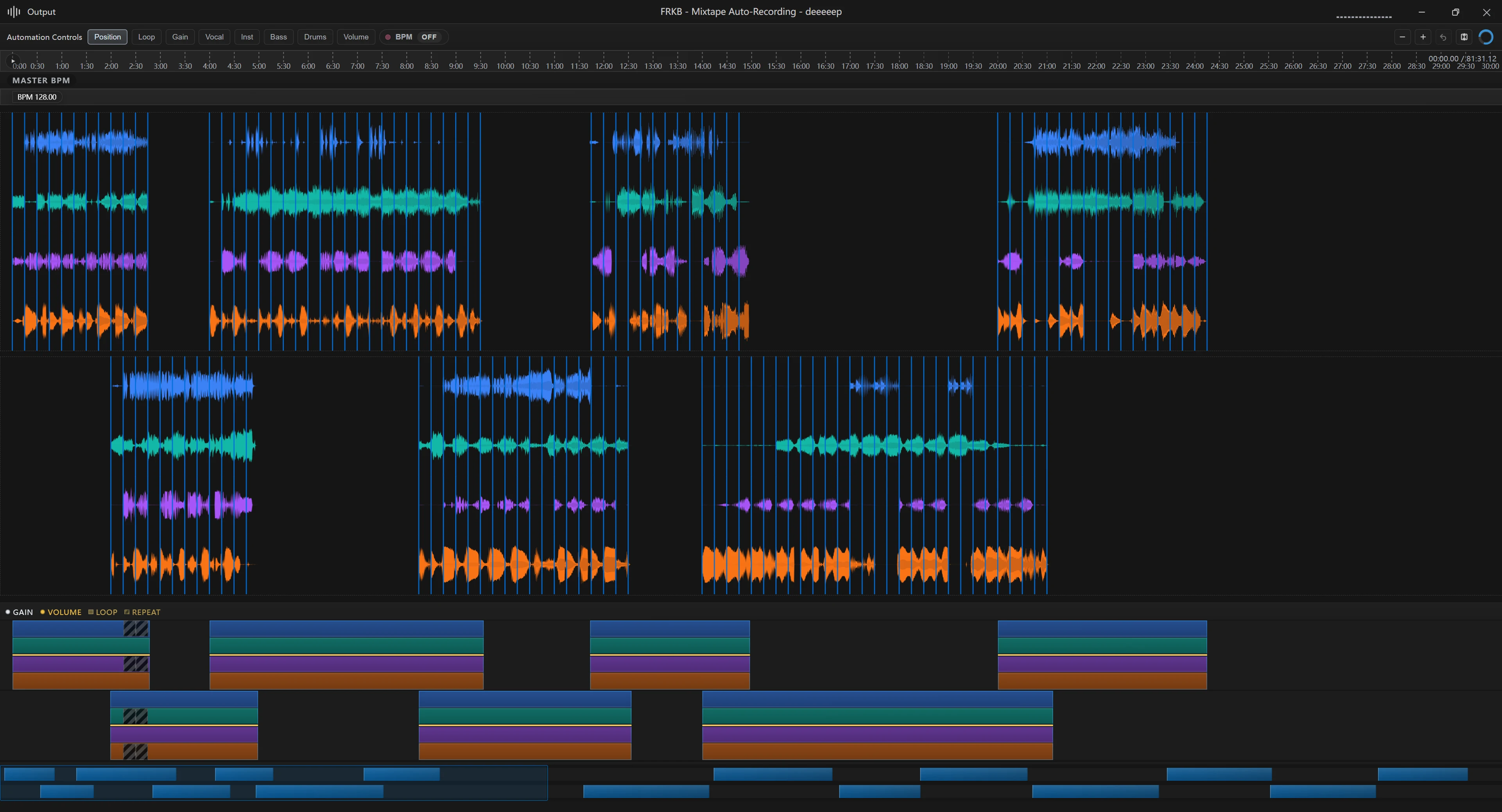Click the fit-to-view icon beside undo
Viewport: 1502px width, 812px height.
(1464, 37)
